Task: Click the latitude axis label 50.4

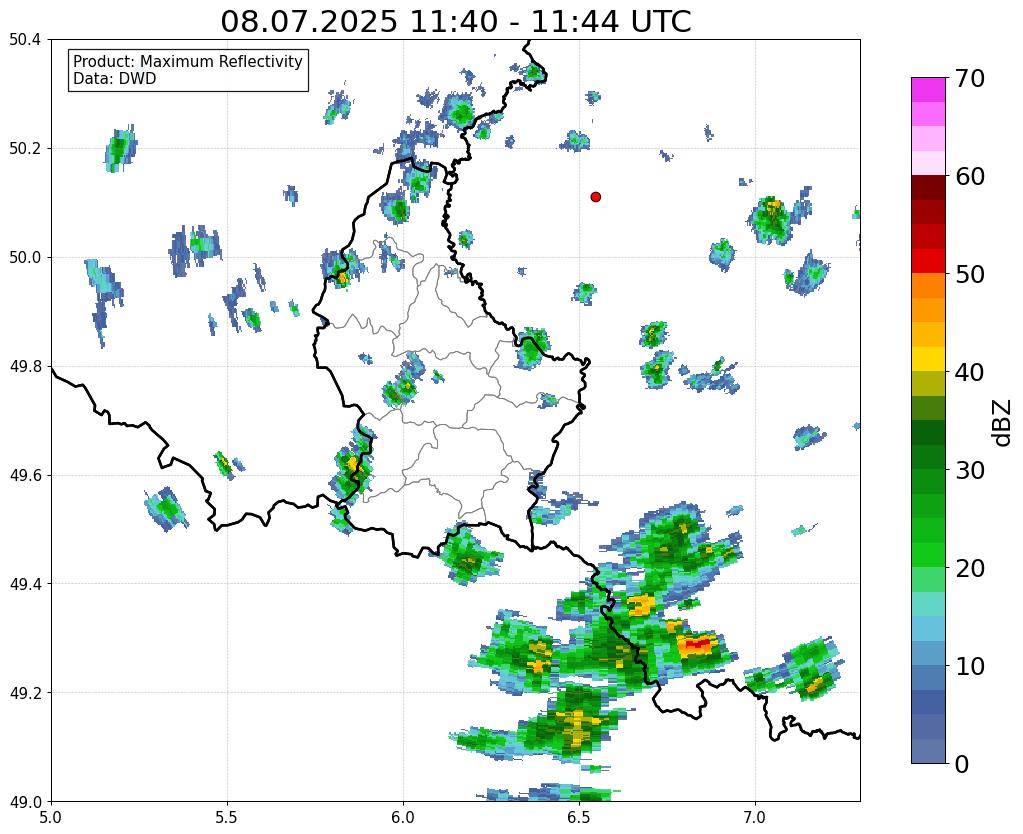Action: (25, 40)
